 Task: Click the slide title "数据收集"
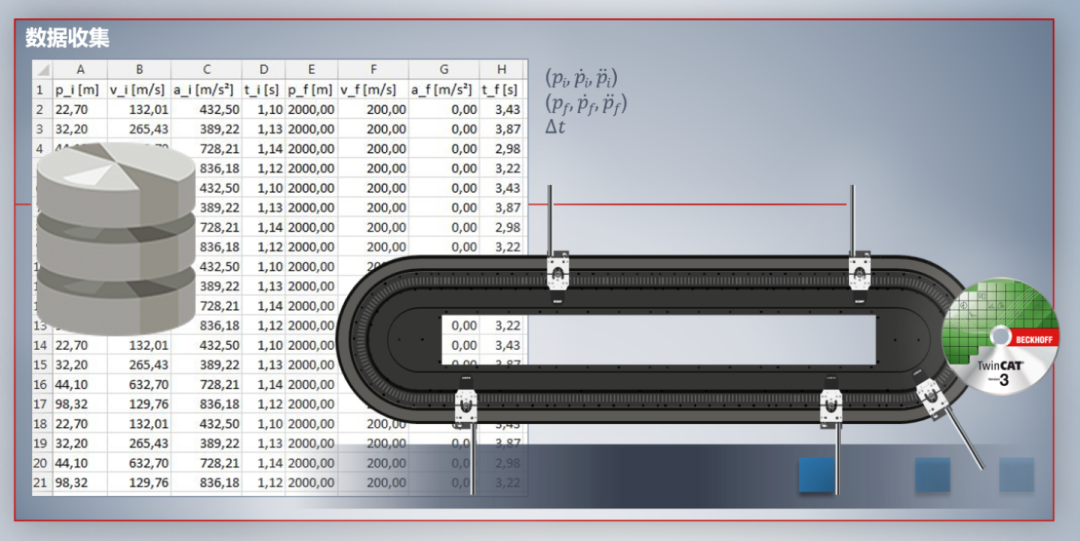coord(68,37)
